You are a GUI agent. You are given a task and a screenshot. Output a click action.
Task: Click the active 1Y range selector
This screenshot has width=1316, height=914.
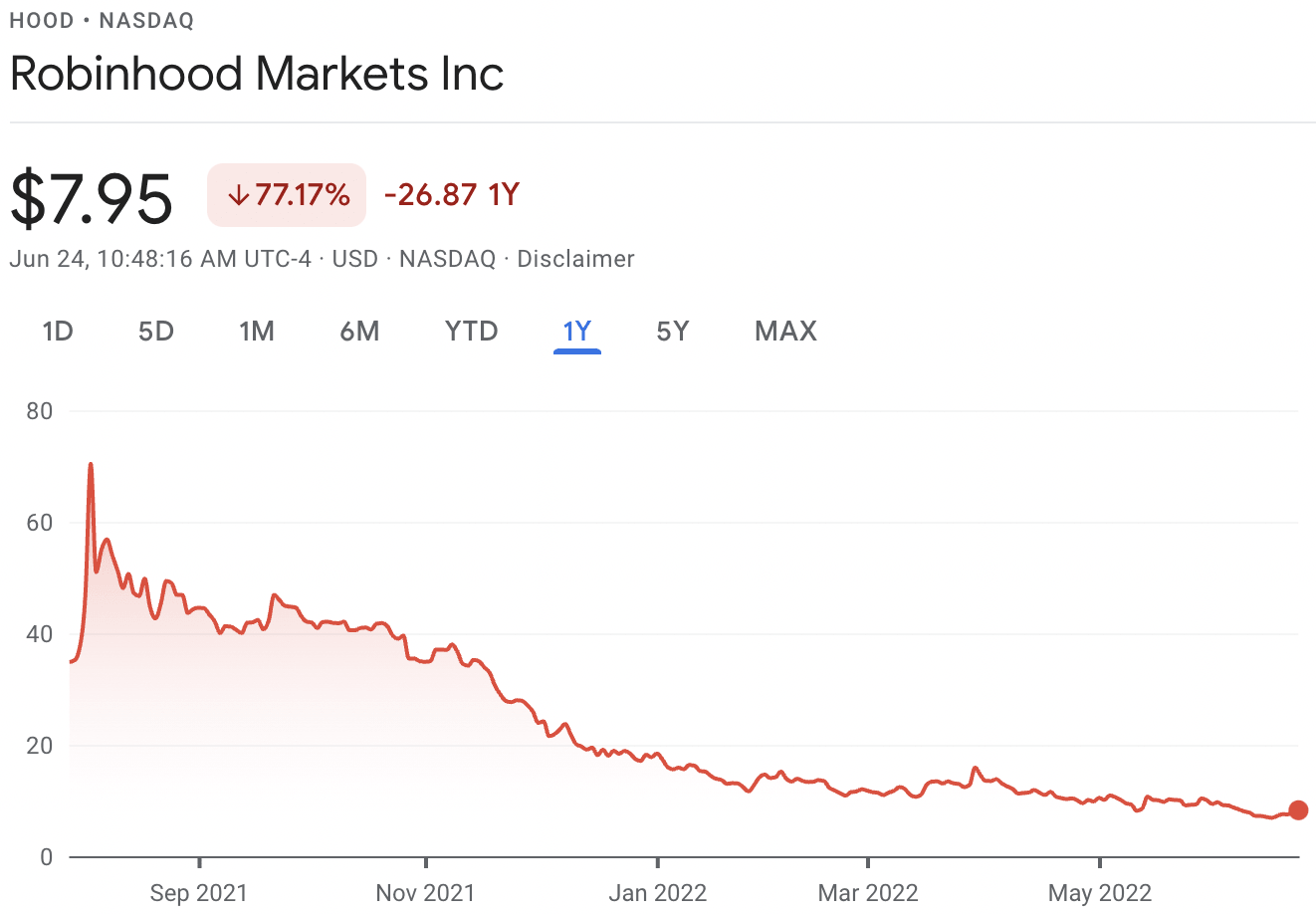pos(576,331)
